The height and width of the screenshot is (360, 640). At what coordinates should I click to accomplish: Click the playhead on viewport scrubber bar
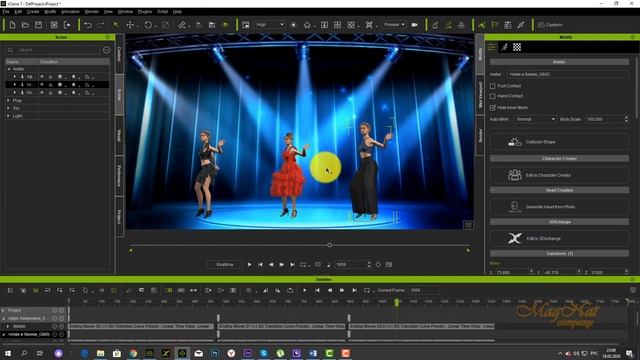click(x=329, y=245)
